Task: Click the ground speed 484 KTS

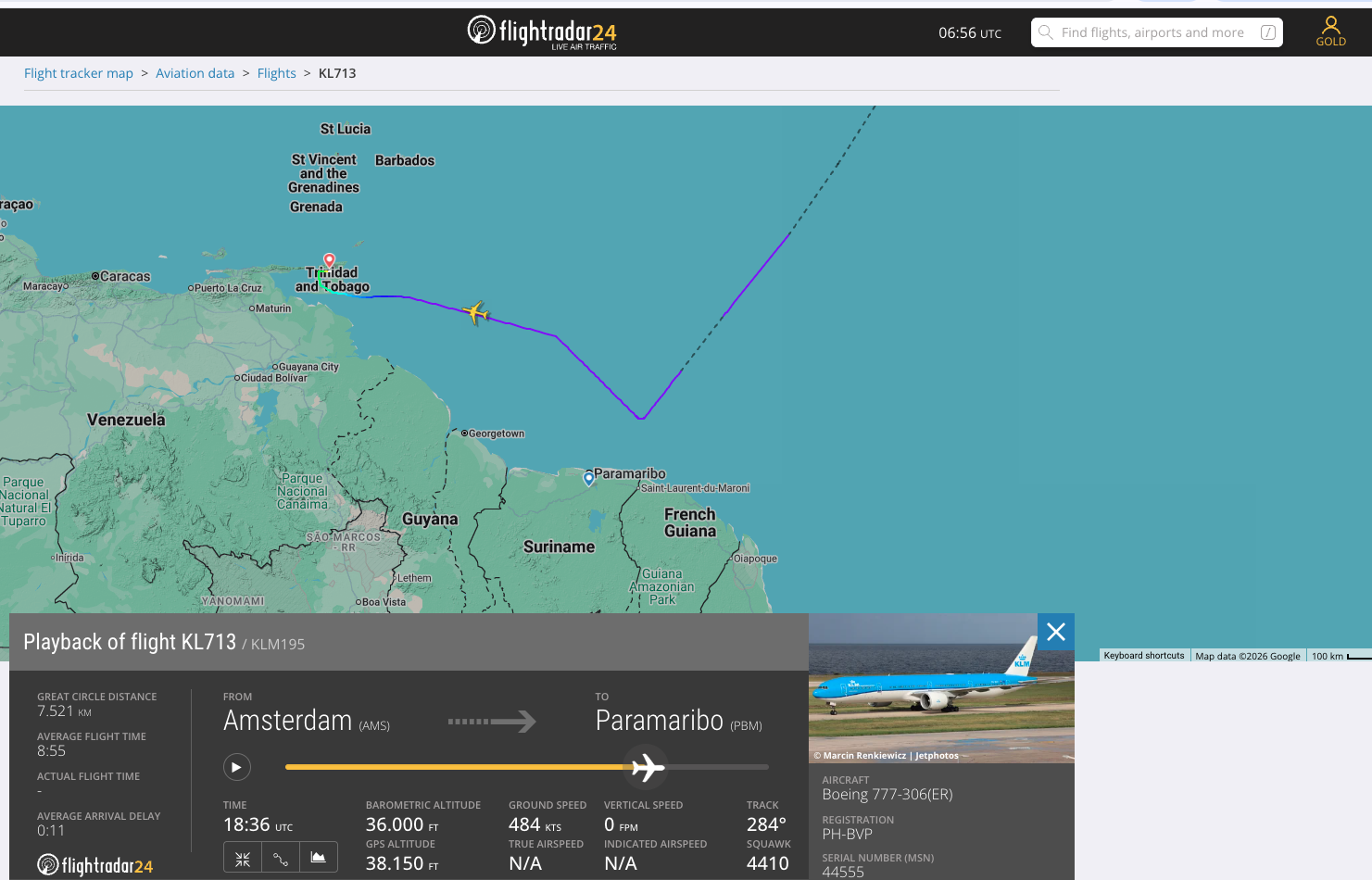Action: click(x=535, y=824)
